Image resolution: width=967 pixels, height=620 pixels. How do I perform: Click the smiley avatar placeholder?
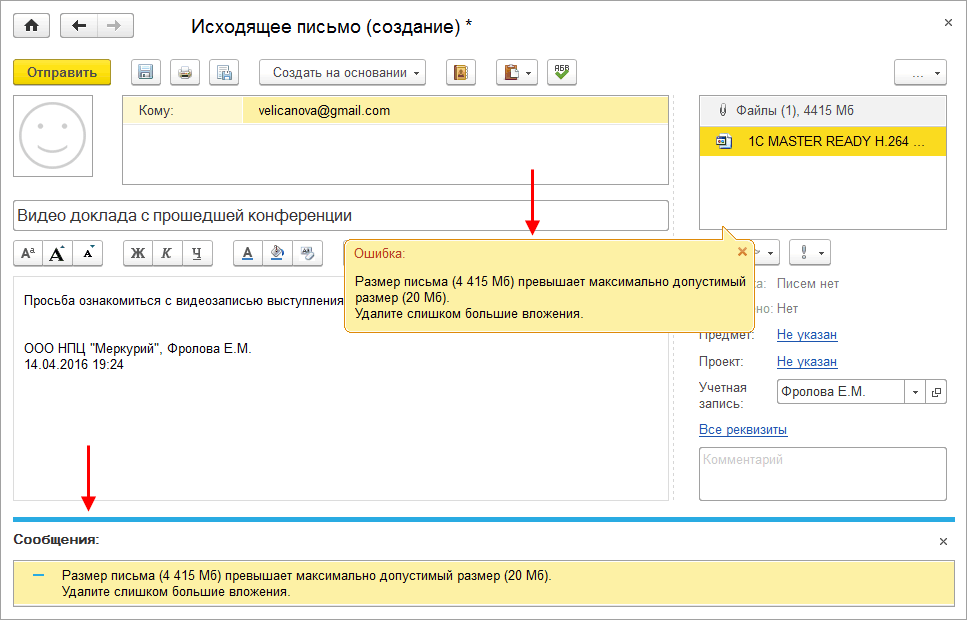(53, 136)
